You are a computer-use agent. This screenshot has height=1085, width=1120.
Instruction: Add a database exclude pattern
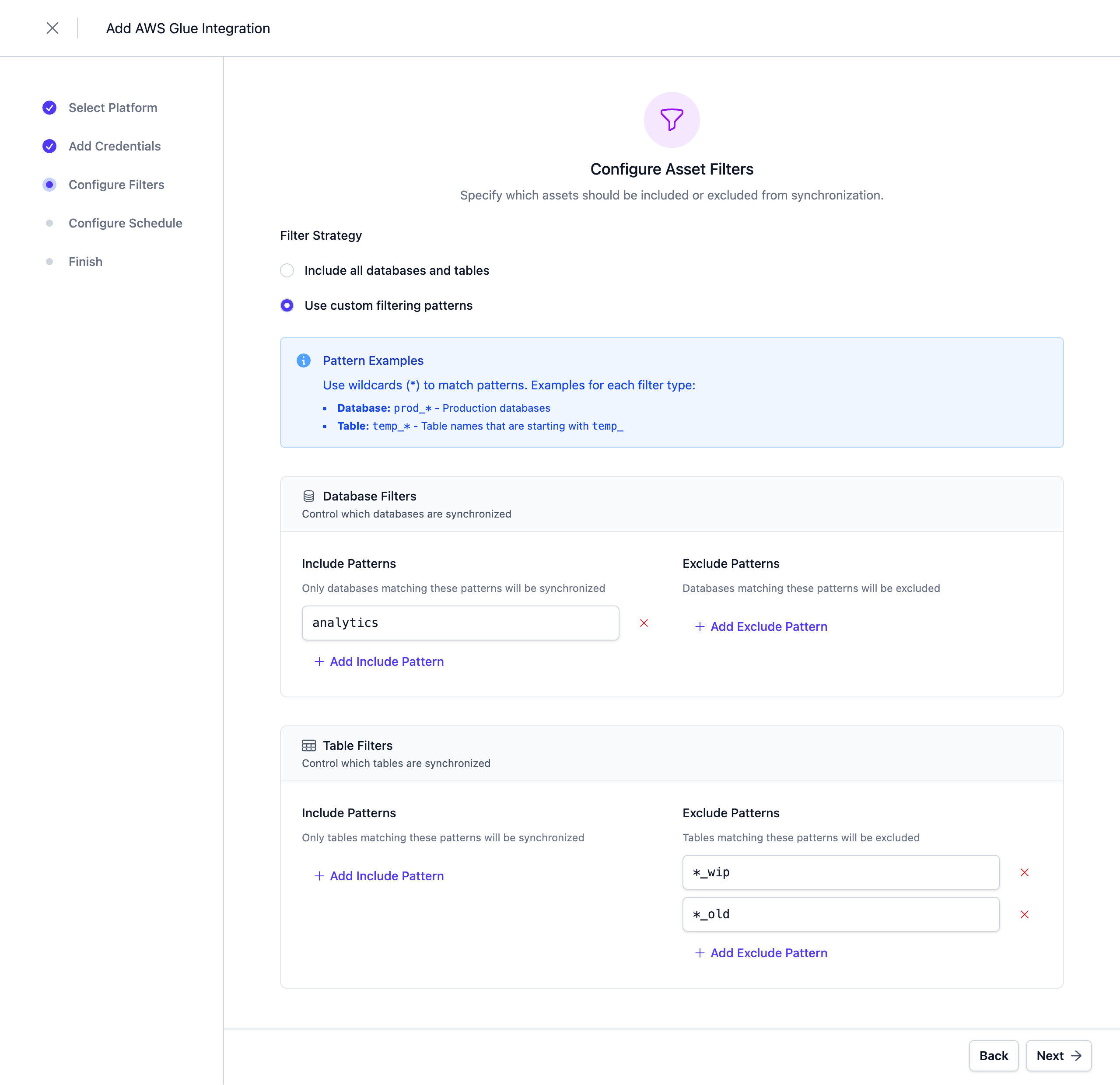[760, 626]
